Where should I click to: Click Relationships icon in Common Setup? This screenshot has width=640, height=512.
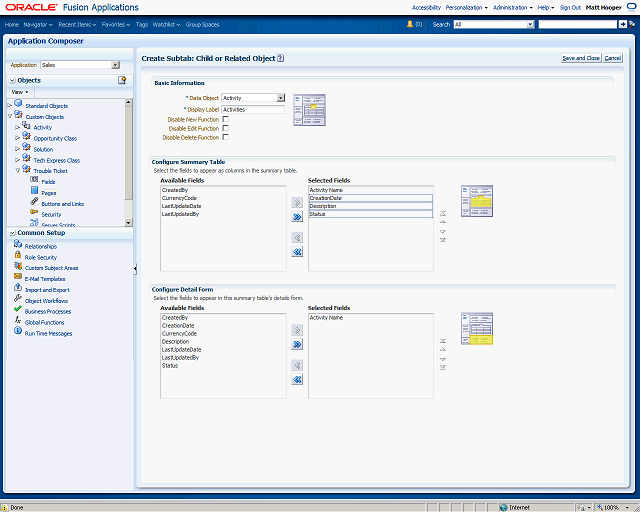click(18, 244)
